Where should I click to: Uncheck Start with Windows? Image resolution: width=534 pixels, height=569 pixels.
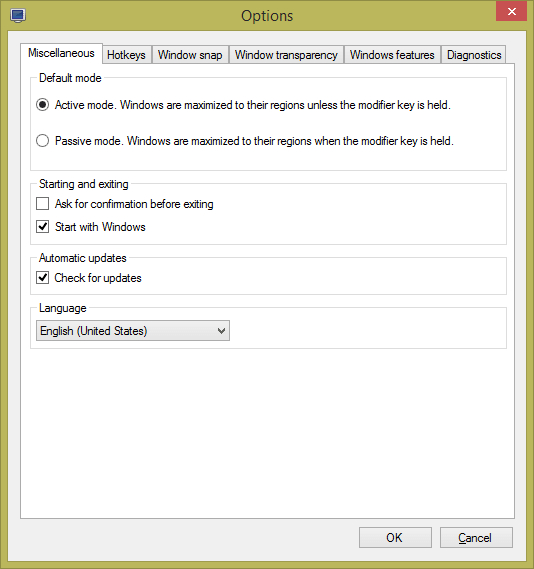[x=42, y=226]
